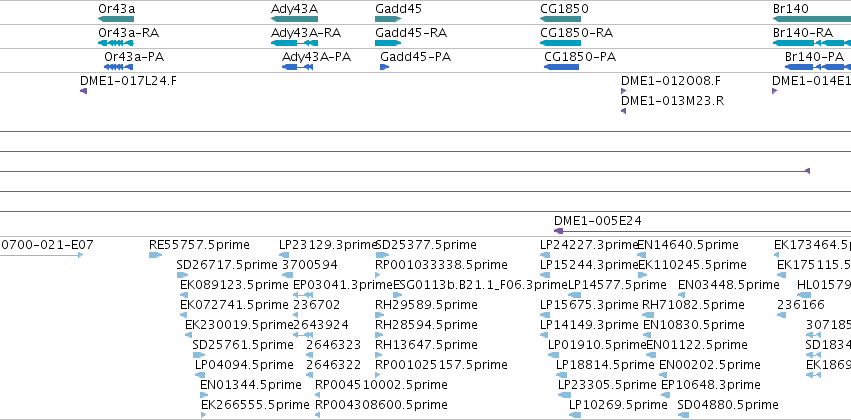The height and width of the screenshot is (420, 851).
Task: Select EN01344.5prime EST
Action: pyautogui.click(x=204, y=395)
